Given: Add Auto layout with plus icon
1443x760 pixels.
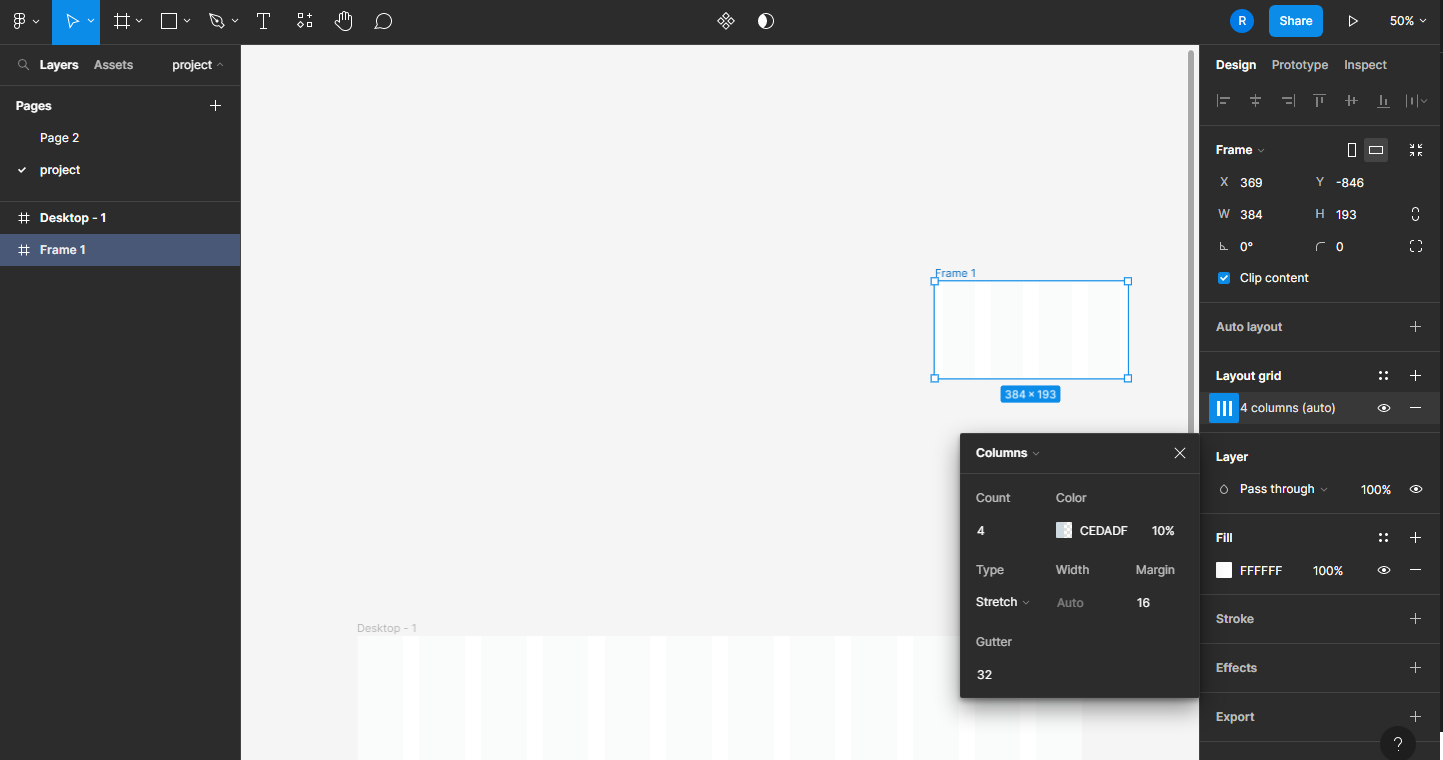Looking at the screenshot, I should (1415, 327).
